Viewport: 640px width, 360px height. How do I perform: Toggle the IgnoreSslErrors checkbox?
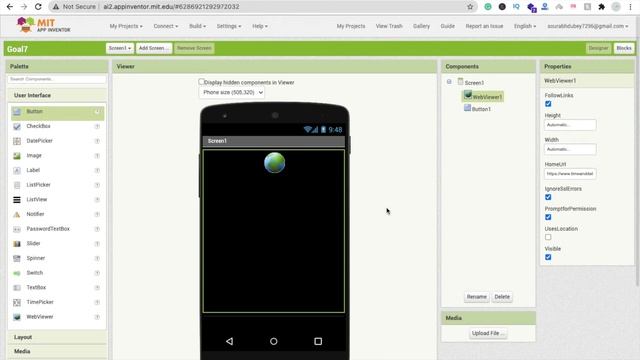[x=548, y=197]
